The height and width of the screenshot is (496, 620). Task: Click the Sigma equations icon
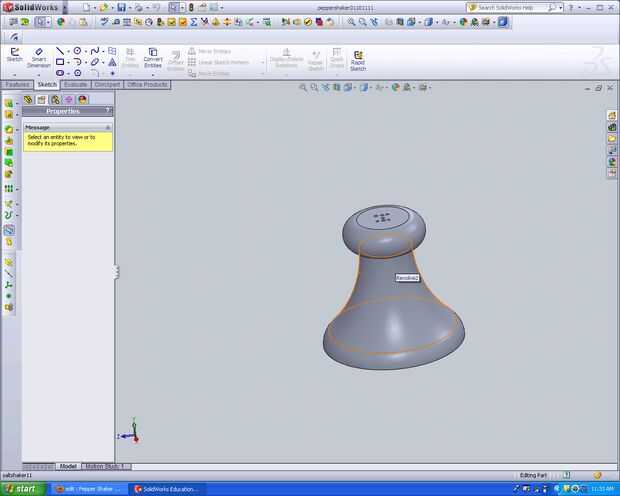coord(194,22)
